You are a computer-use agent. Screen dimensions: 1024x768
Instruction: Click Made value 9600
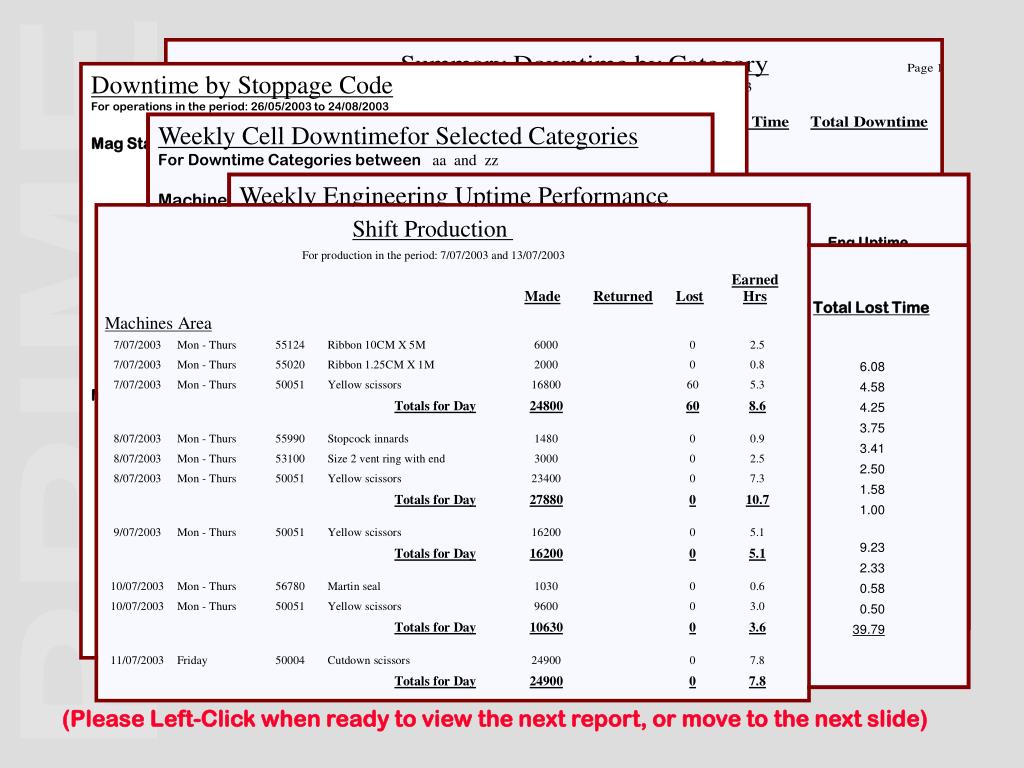click(546, 606)
